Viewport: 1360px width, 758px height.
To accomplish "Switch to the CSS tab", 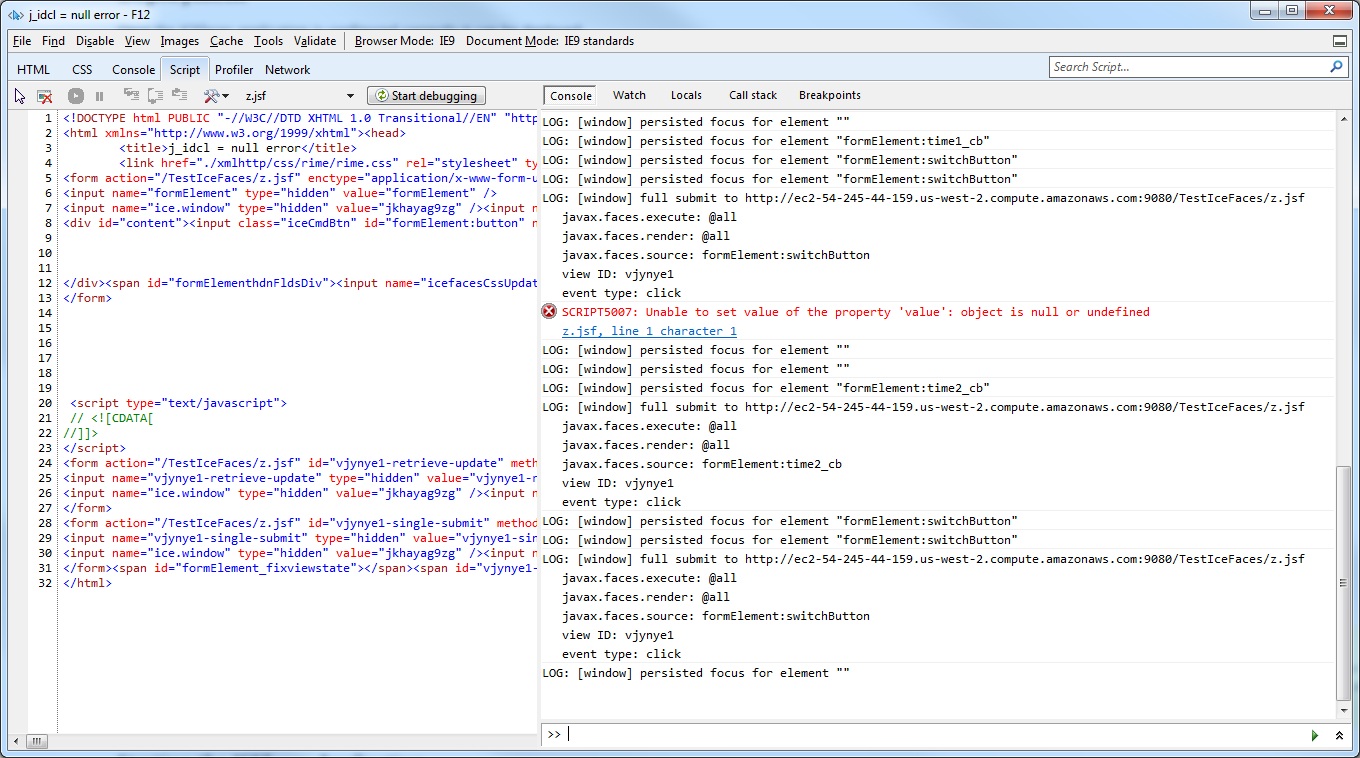I will pyautogui.click(x=82, y=70).
